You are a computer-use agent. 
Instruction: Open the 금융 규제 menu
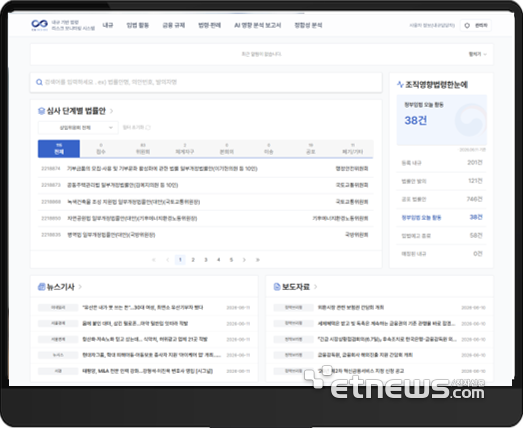(173, 25)
